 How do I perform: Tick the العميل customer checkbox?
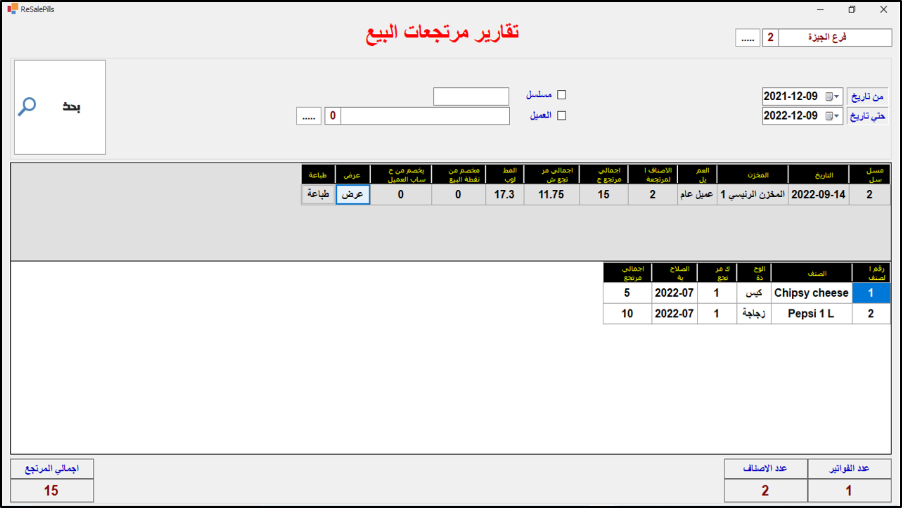pos(561,116)
